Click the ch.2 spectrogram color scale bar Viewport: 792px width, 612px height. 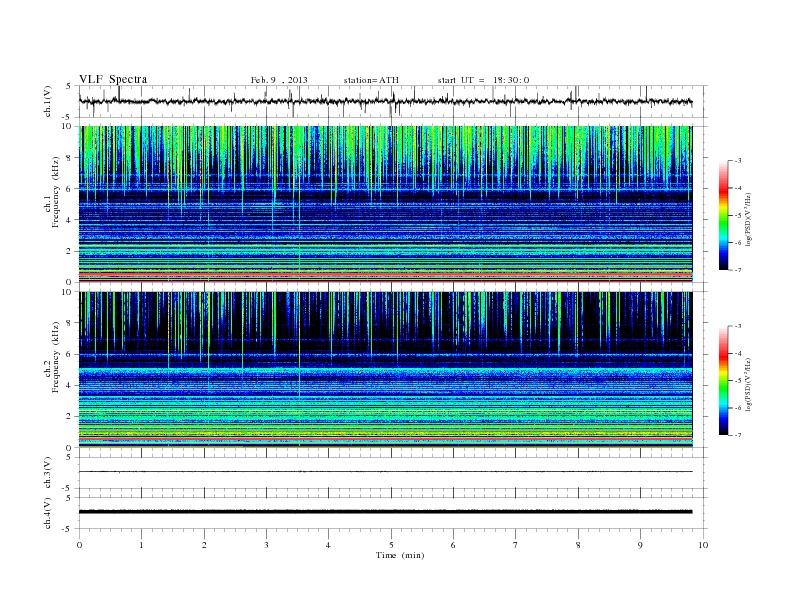(723, 381)
